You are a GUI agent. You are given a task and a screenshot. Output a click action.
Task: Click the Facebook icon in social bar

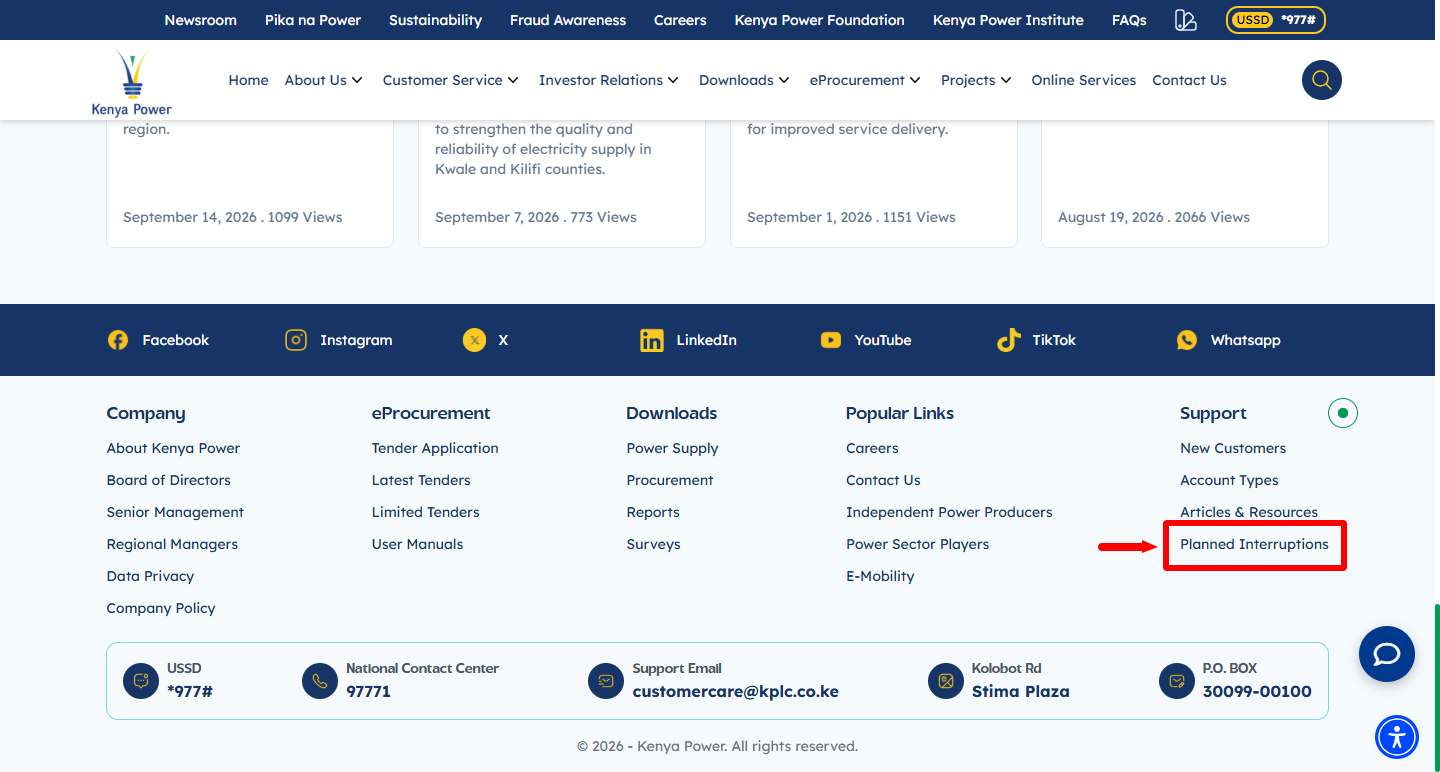118,340
